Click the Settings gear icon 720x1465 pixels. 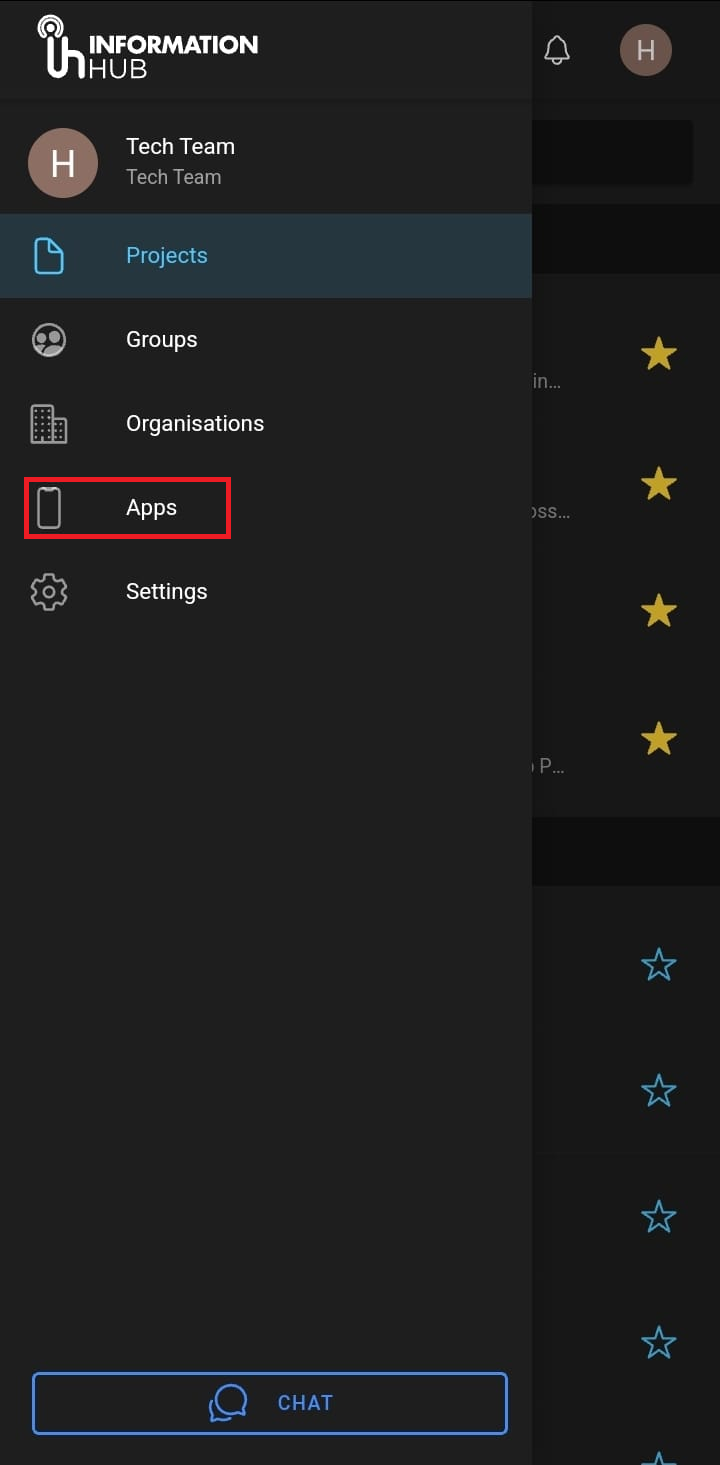pos(49,592)
